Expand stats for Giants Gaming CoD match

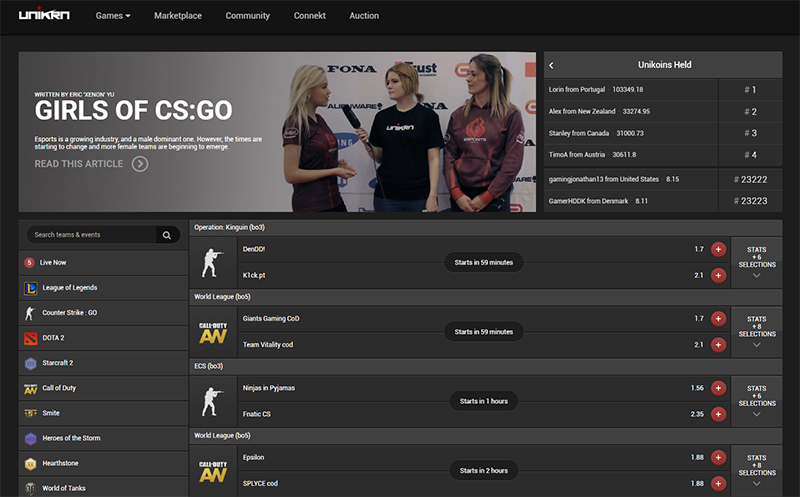point(757,332)
